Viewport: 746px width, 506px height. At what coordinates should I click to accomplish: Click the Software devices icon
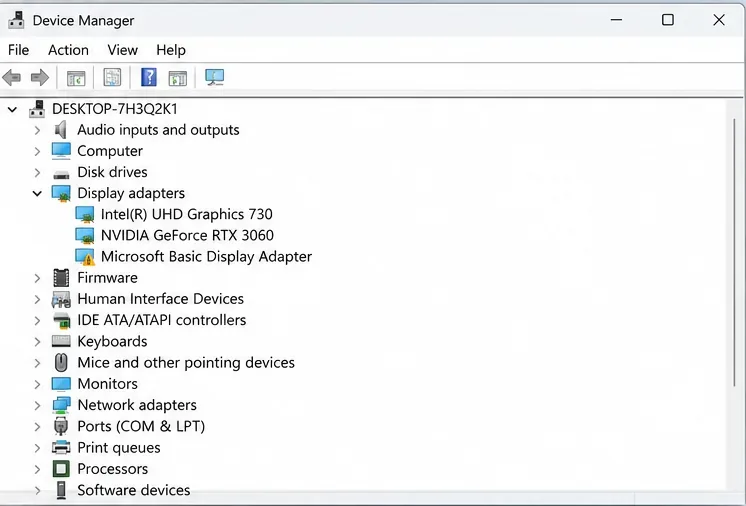(x=61, y=490)
